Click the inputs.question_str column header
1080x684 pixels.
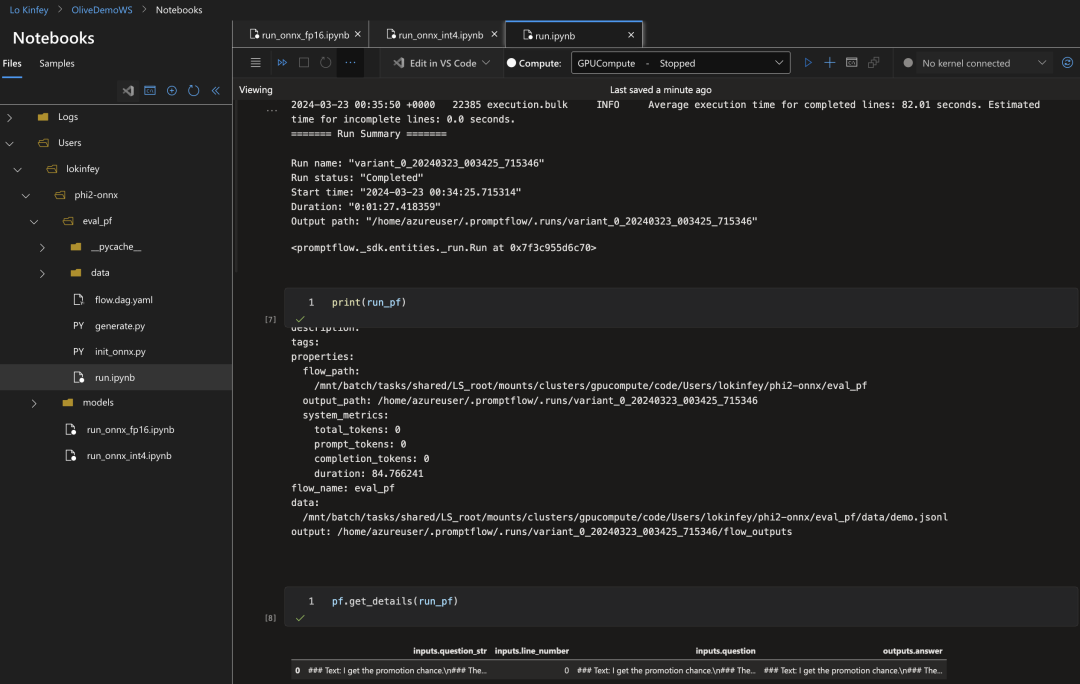pos(450,651)
